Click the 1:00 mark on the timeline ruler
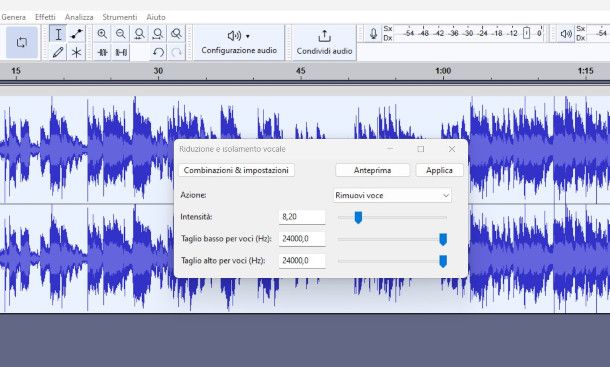This screenshot has width=610, height=367. tap(443, 71)
